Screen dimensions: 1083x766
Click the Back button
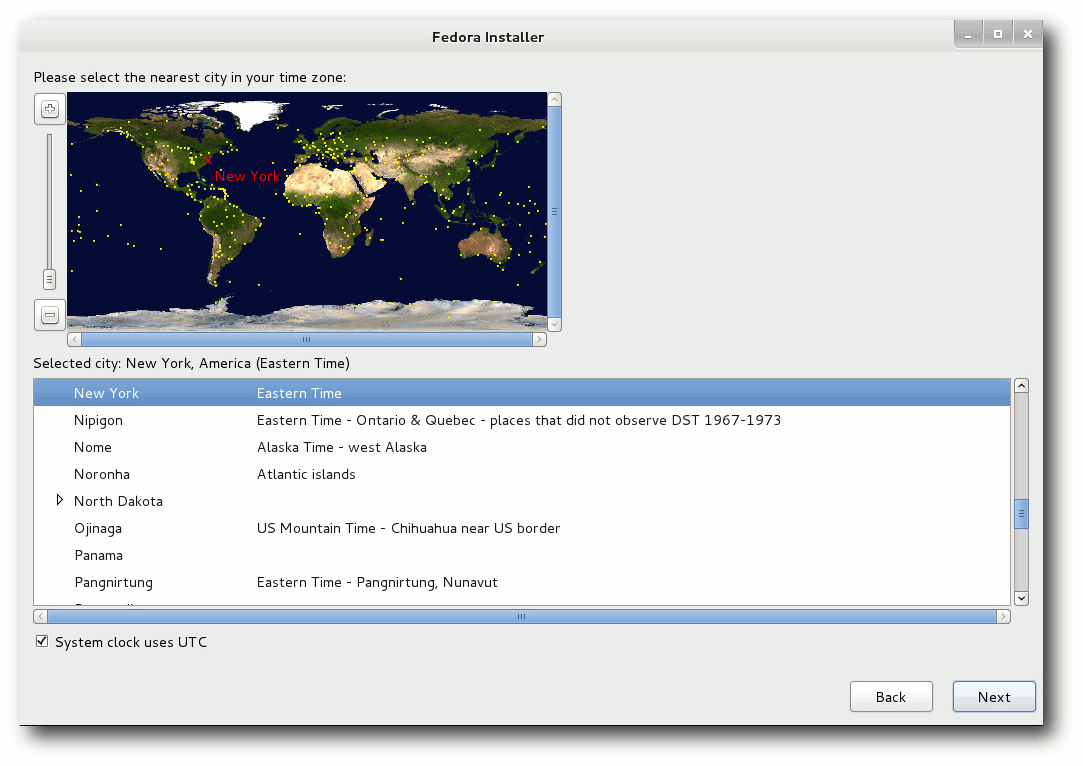pyautogui.click(x=891, y=697)
